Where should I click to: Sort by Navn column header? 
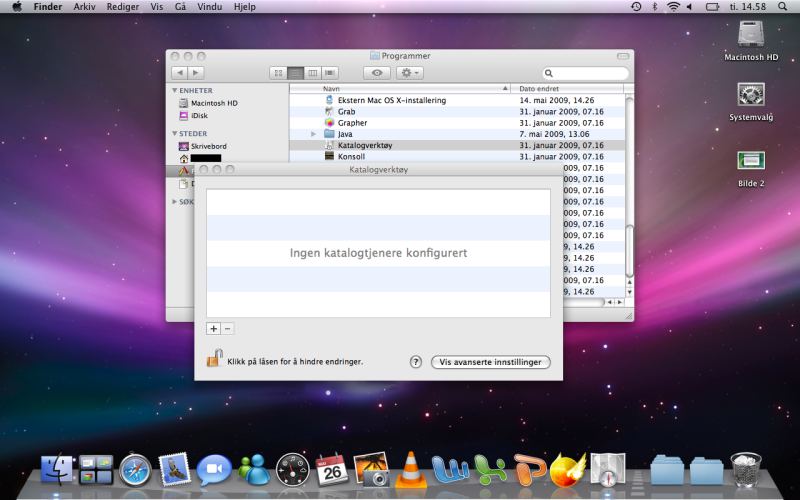(x=401, y=88)
